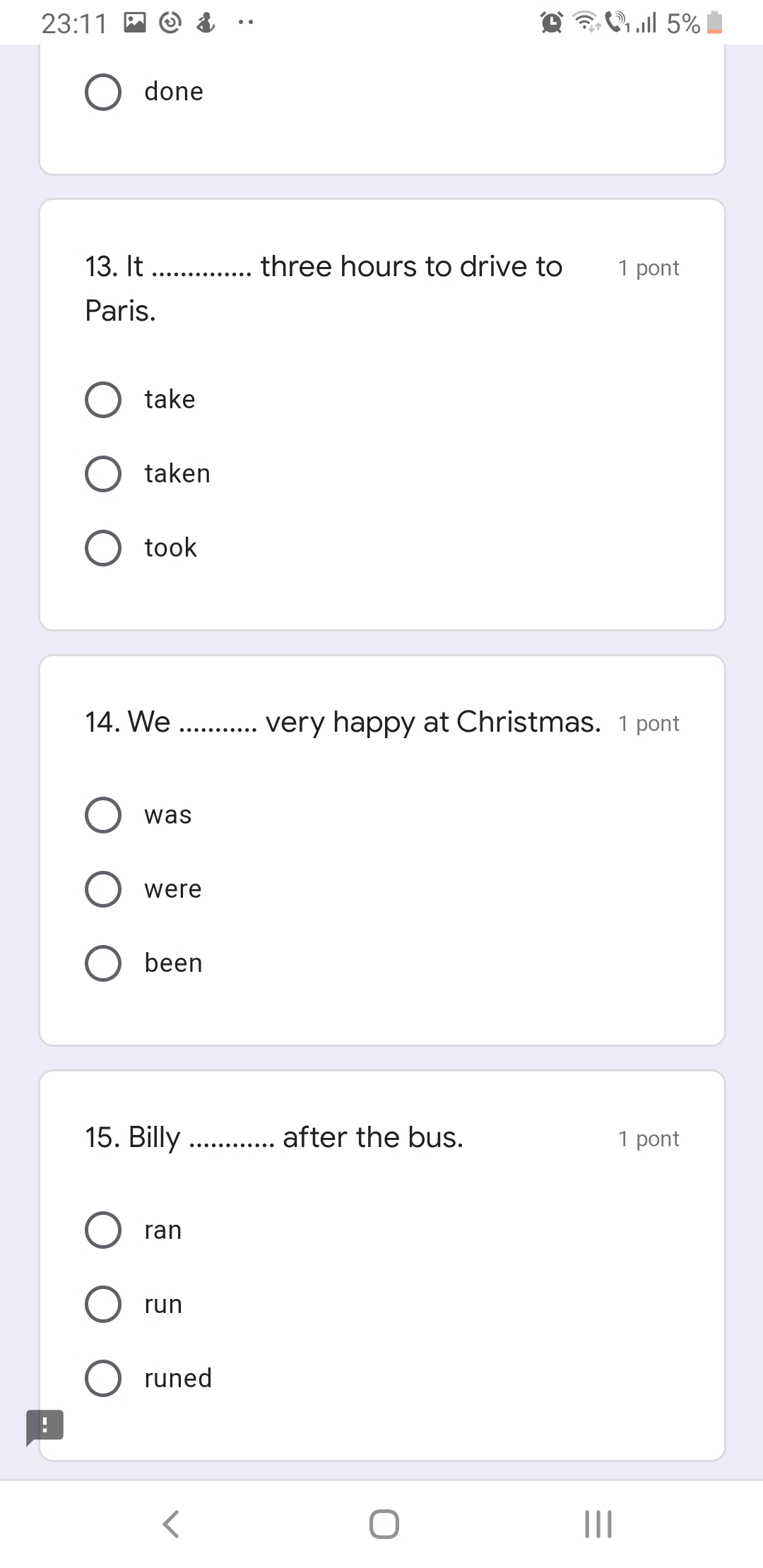
Task: Open the recent apps overview
Action: [598, 1524]
